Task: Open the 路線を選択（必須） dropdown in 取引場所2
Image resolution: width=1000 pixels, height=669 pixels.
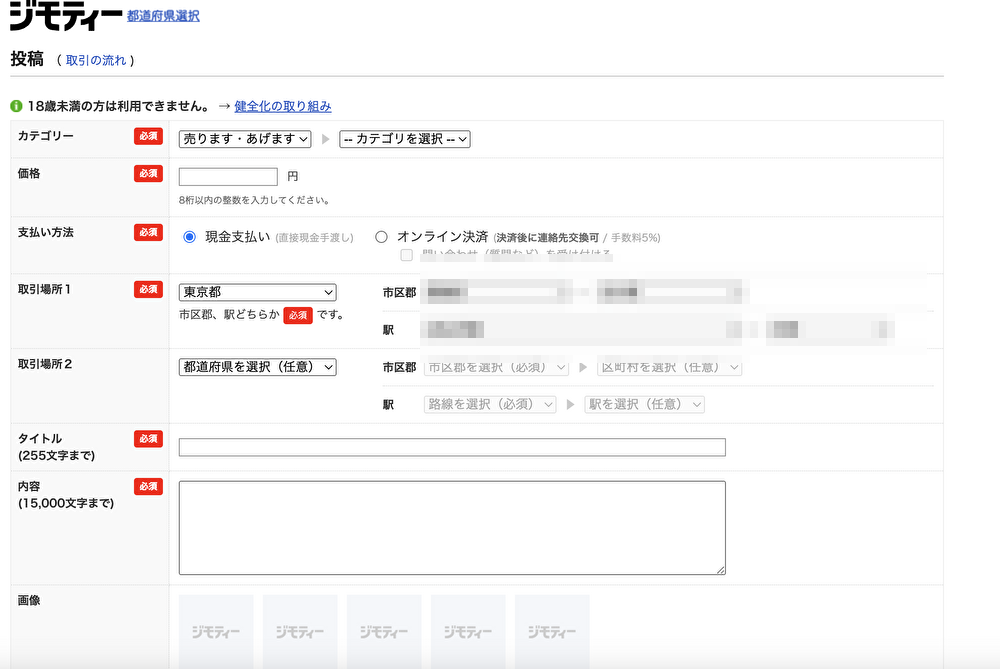Action: [490, 404]
